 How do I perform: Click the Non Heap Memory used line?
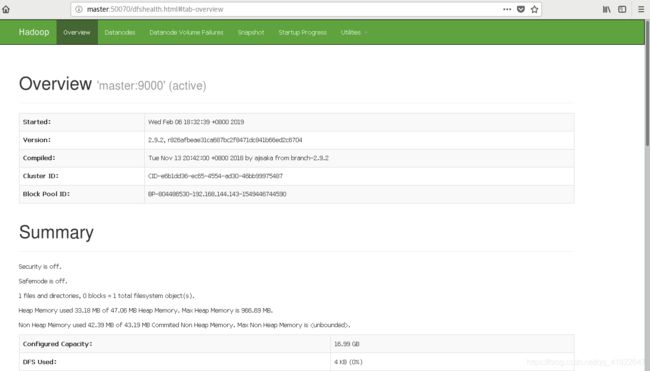point(184,325)
